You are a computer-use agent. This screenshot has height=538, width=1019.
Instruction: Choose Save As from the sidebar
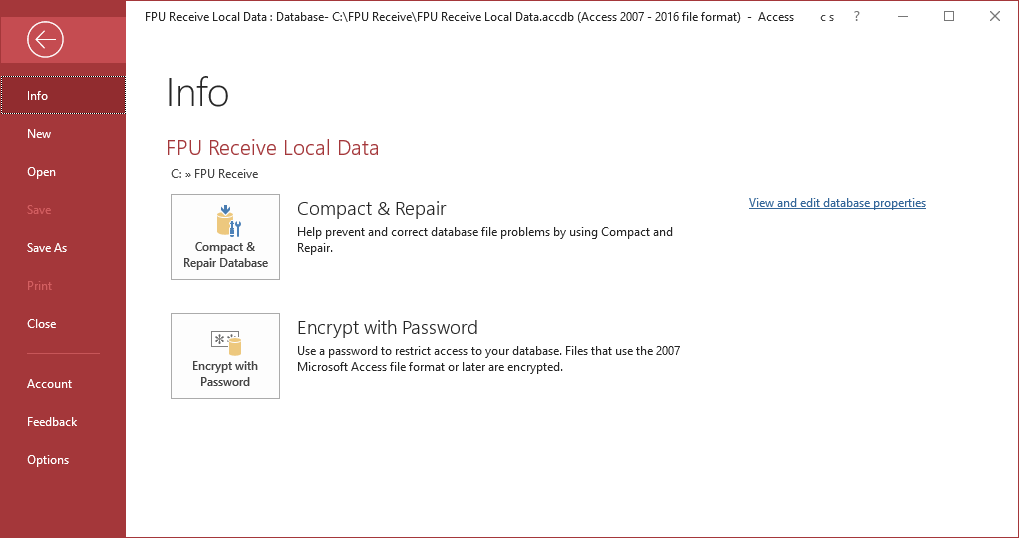point(47,248)
